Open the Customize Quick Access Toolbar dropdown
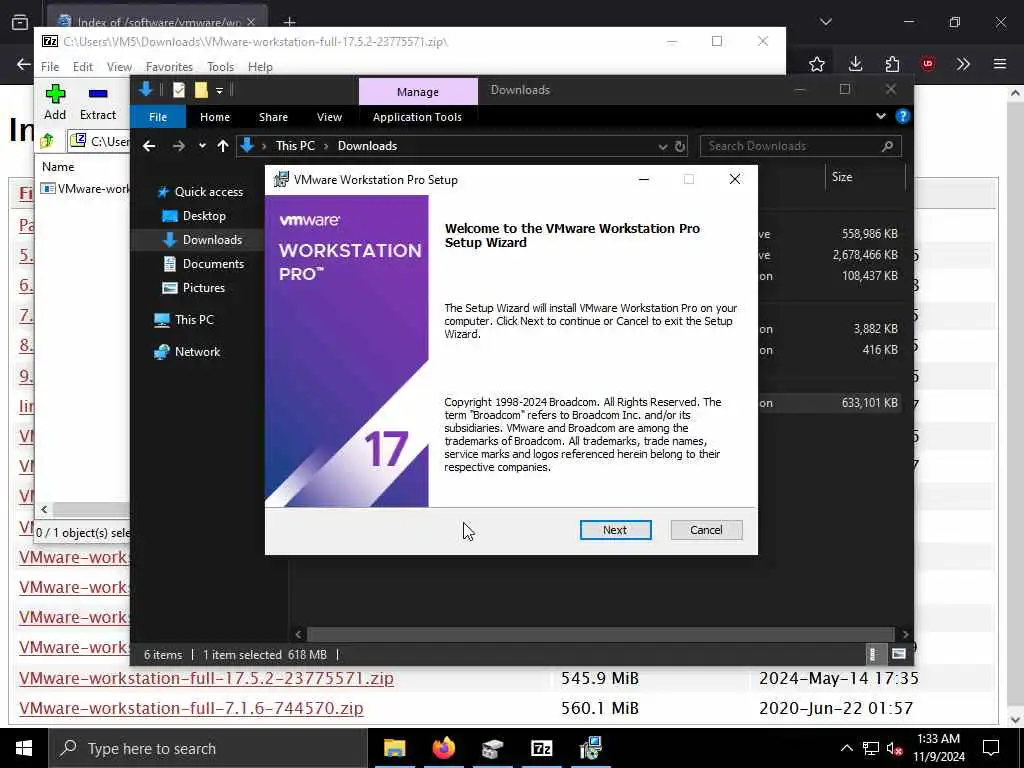 [219, 90]
